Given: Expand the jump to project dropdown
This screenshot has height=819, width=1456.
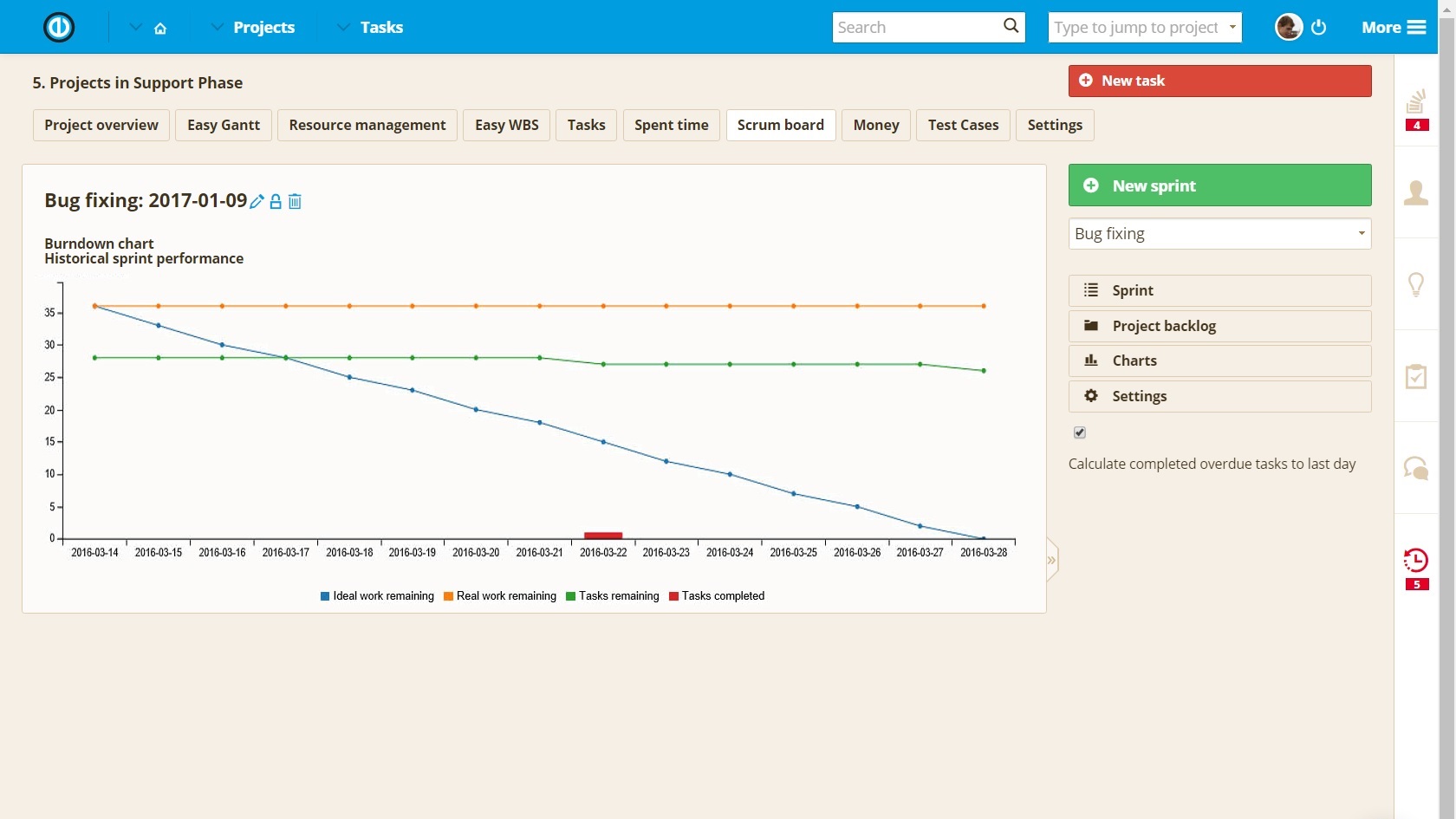Looking at the screenshot, I should coord(1232,27).
